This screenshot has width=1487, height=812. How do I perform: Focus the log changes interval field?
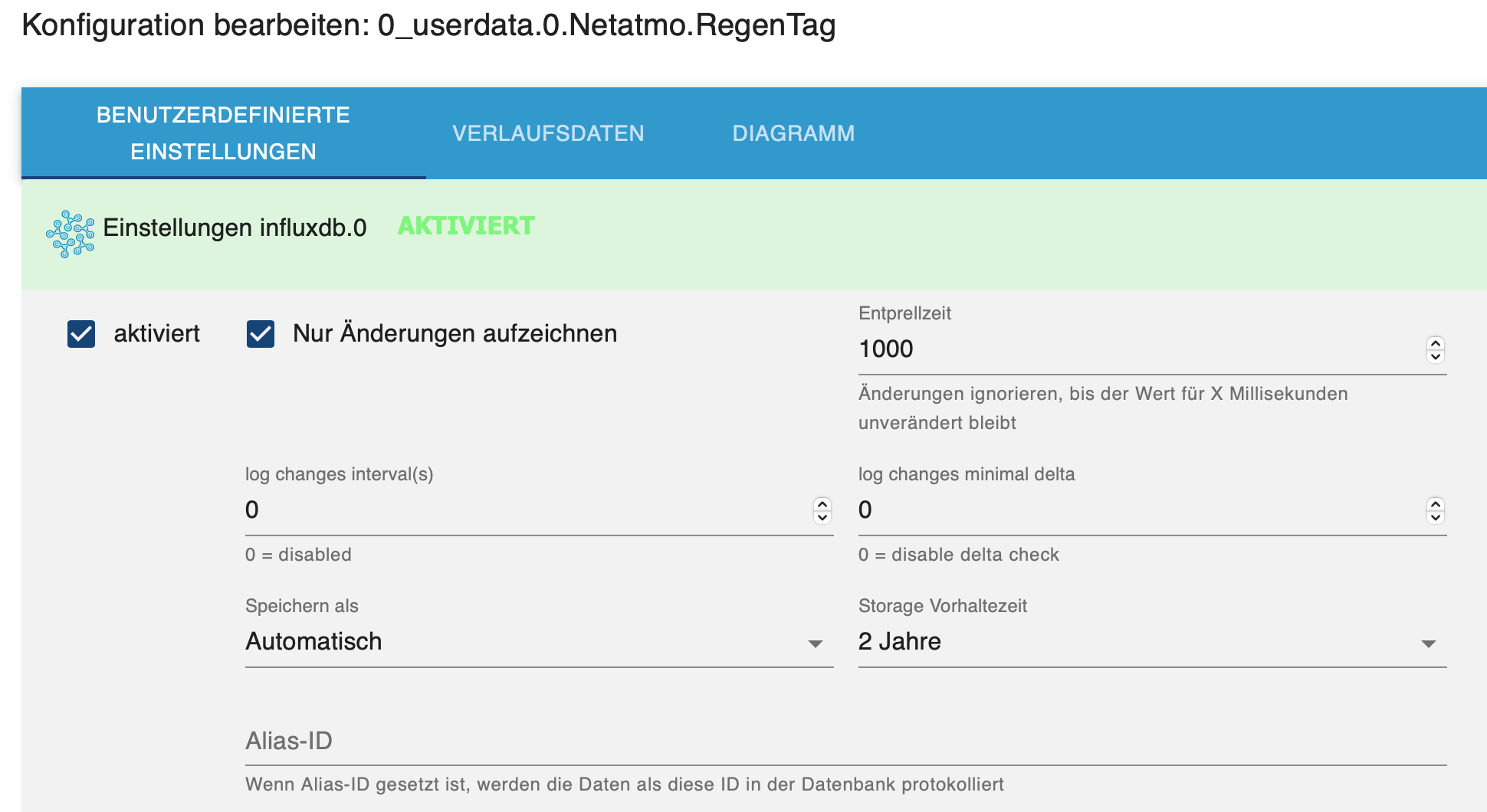point(521,510)
